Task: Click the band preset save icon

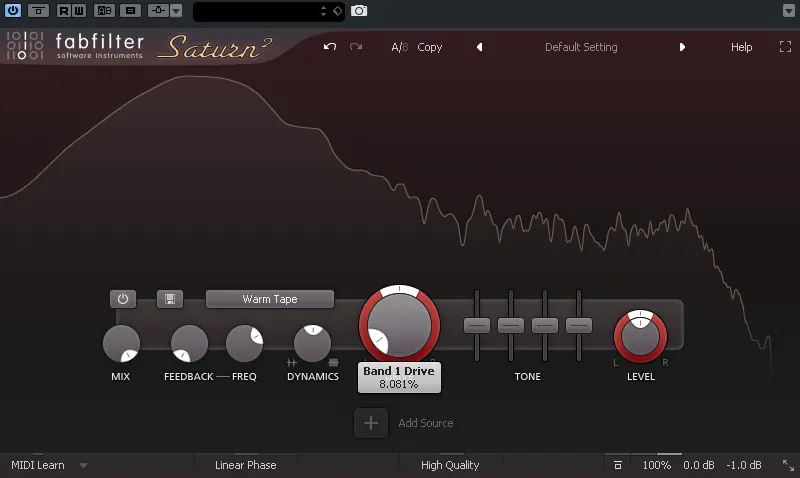Action: [170, 299]
